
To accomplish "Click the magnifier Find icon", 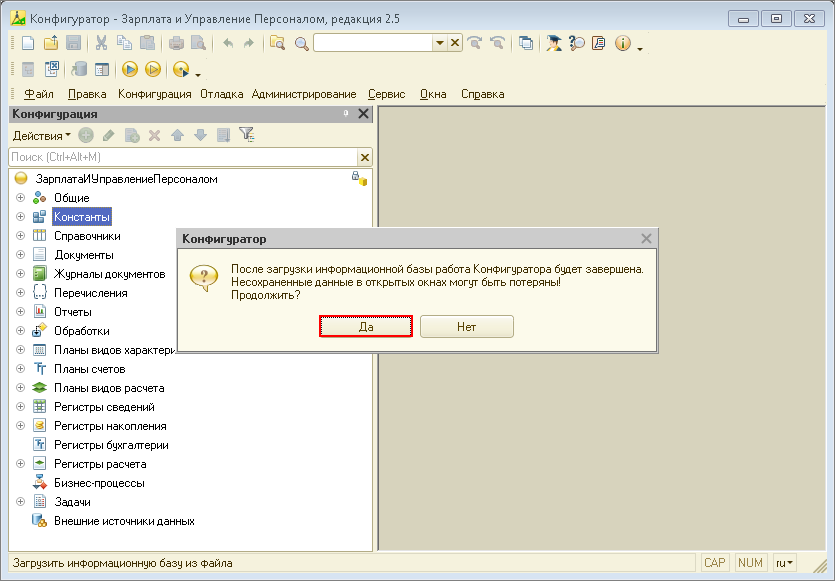I will click(x=301, y=44).
